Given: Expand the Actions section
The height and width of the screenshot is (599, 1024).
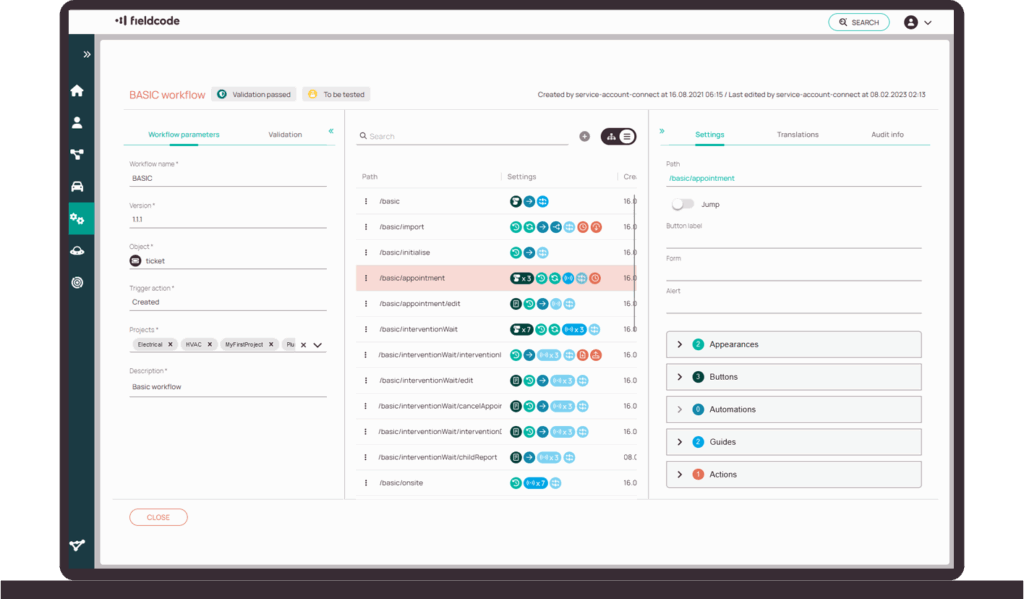Looking at the screenshot, I should (x=680, y=474).
